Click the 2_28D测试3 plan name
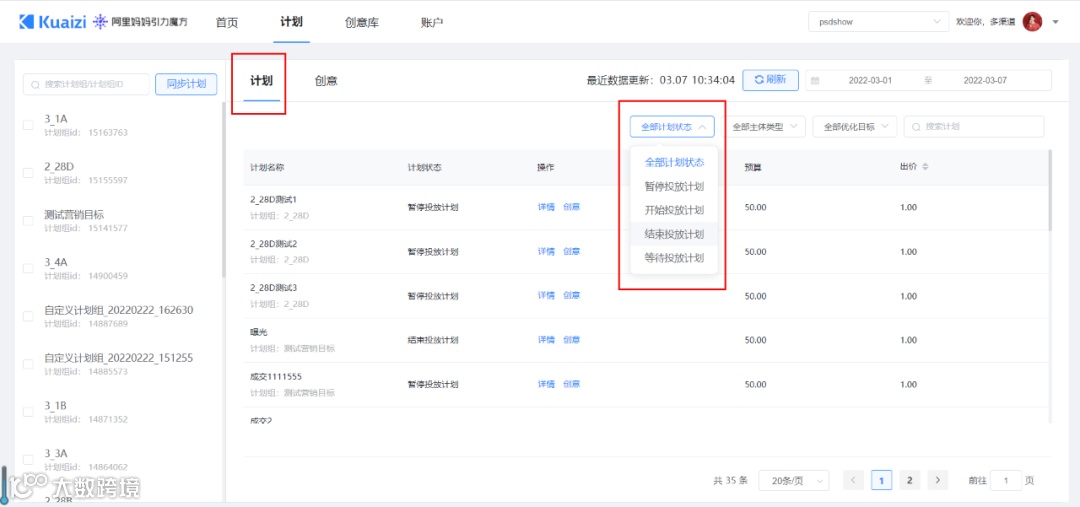This screenshot has width=1080, height=507. (273, 287)
